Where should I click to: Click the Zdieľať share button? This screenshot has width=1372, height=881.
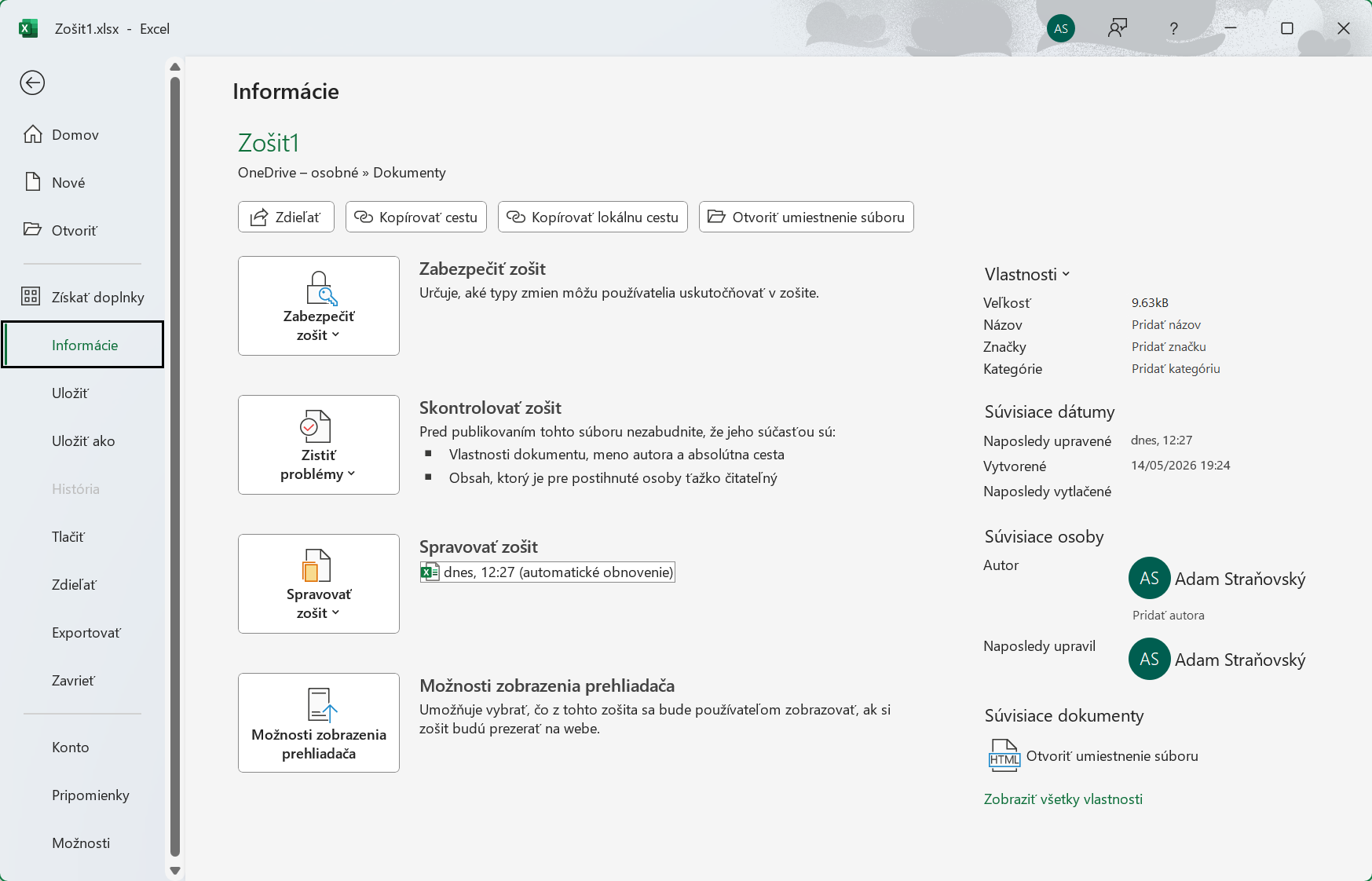click(x=286, y=217)
